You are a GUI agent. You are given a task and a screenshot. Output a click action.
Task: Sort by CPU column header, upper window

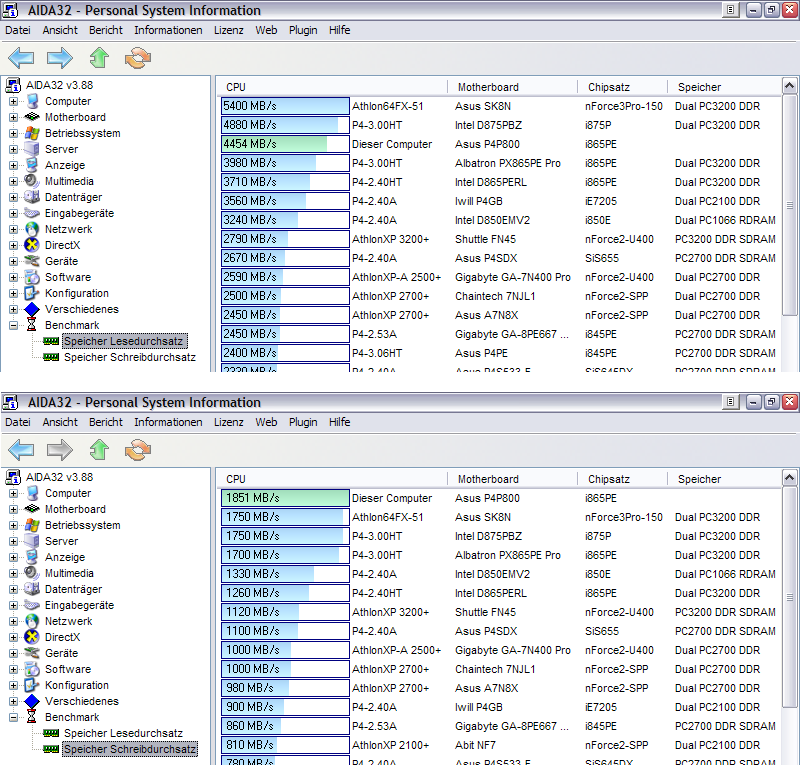(x=332, y=87)
